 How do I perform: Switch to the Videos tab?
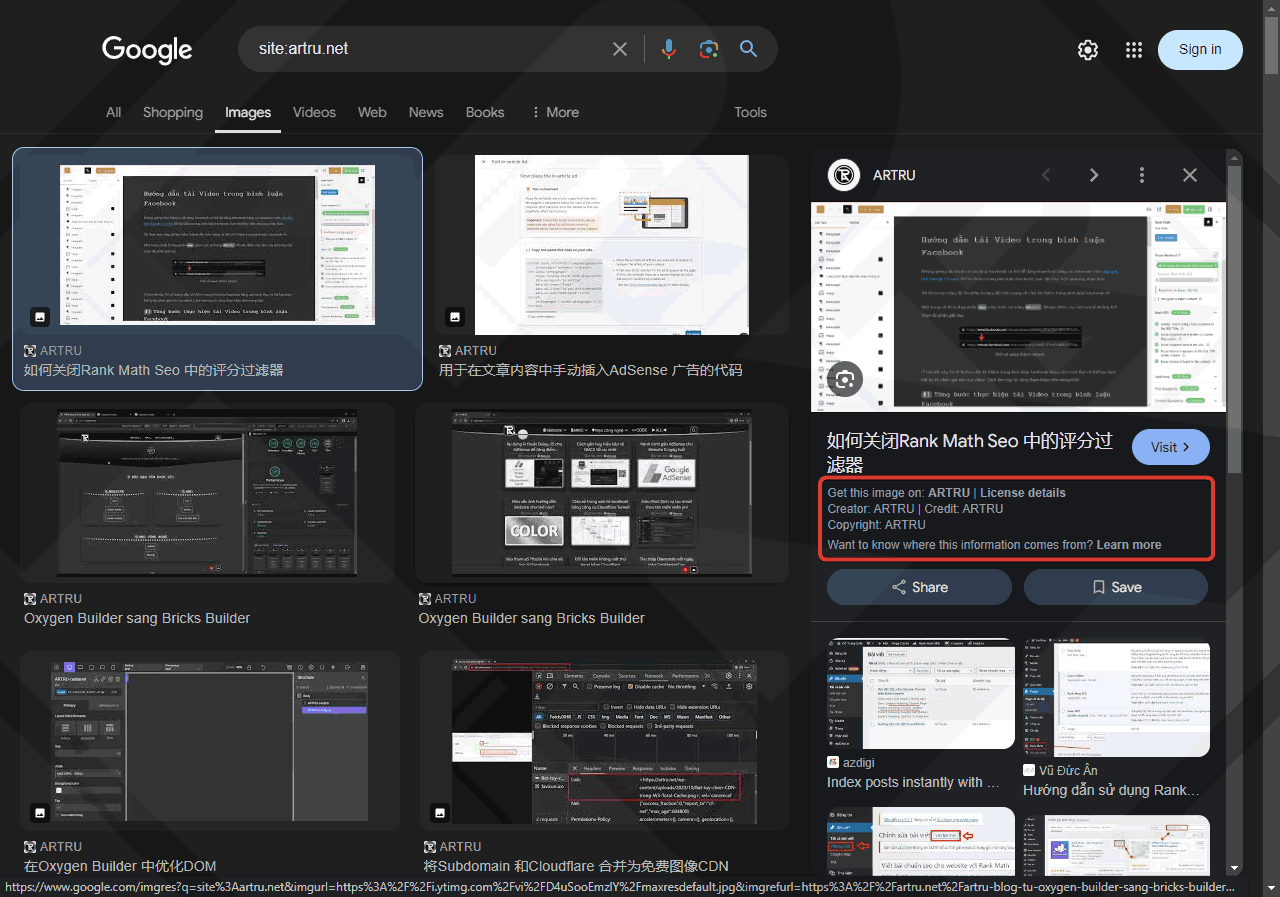point(314,112)
